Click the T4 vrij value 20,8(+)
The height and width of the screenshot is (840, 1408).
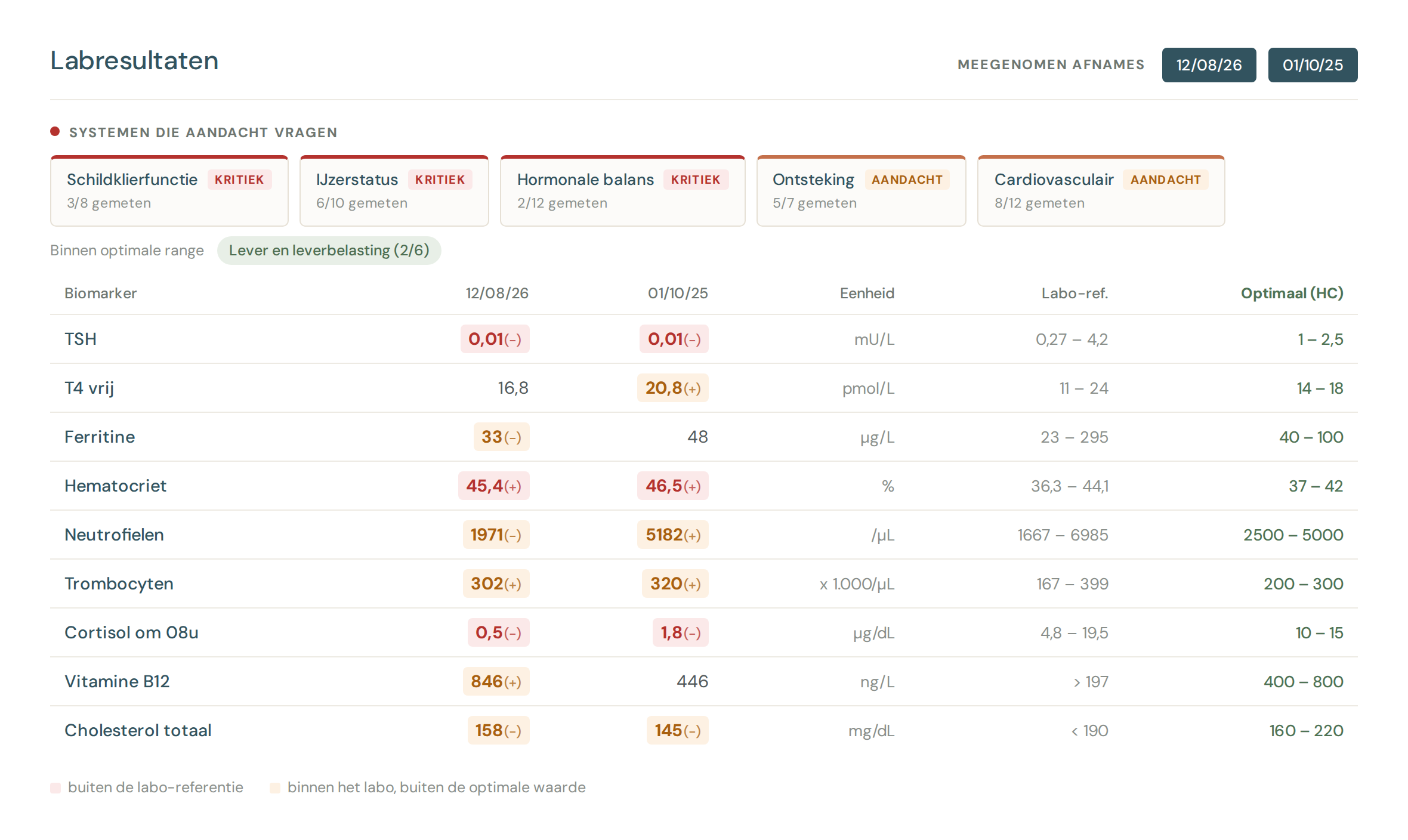[x=673, y=388]
